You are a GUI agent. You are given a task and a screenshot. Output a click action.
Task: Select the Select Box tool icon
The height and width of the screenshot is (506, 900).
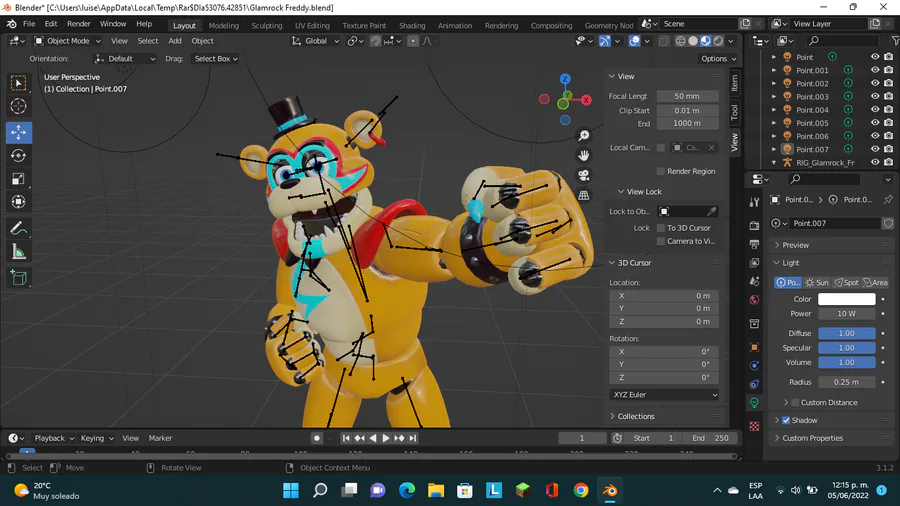click(x=18, y=84)
